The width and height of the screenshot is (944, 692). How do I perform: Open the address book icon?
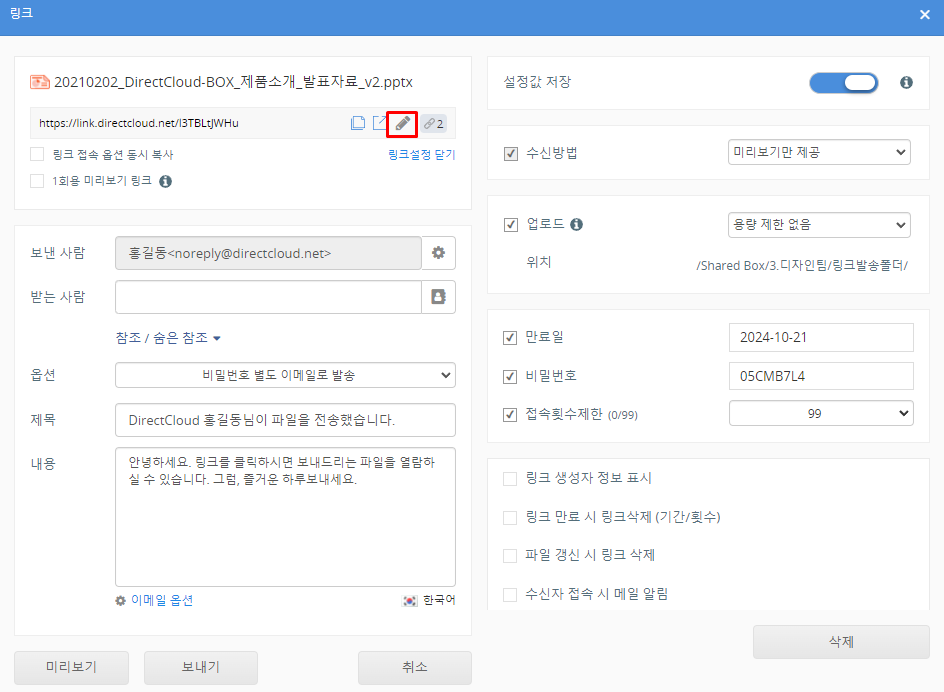click(x=438, y=297)
